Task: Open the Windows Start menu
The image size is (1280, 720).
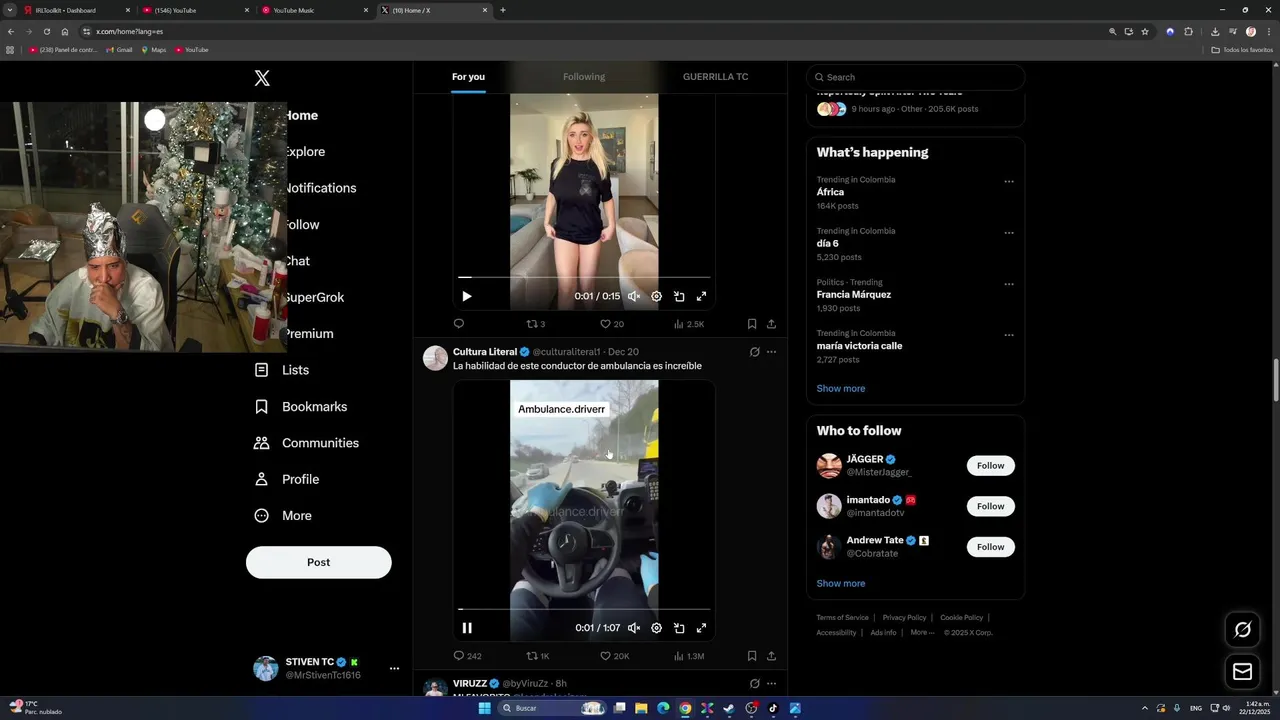Action: pyautogui.click(x=485, y=708)
